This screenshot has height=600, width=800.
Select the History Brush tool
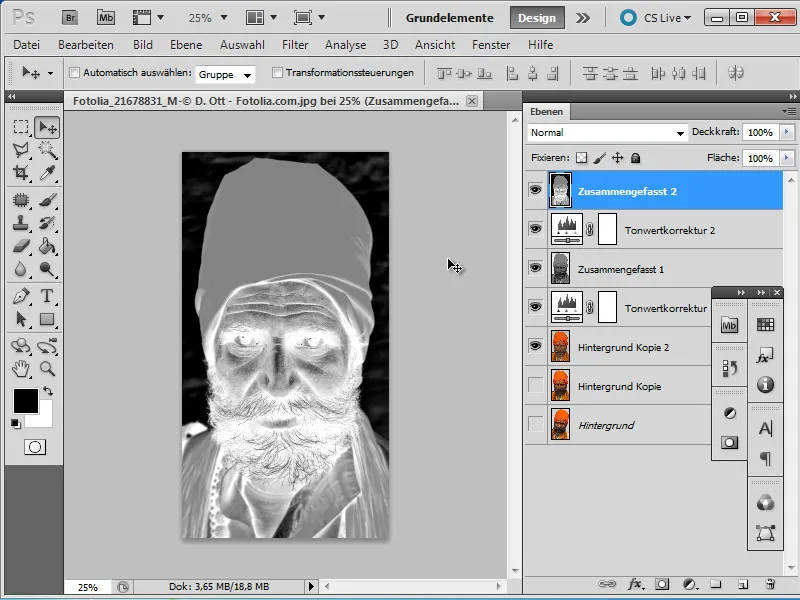point(47,223)
